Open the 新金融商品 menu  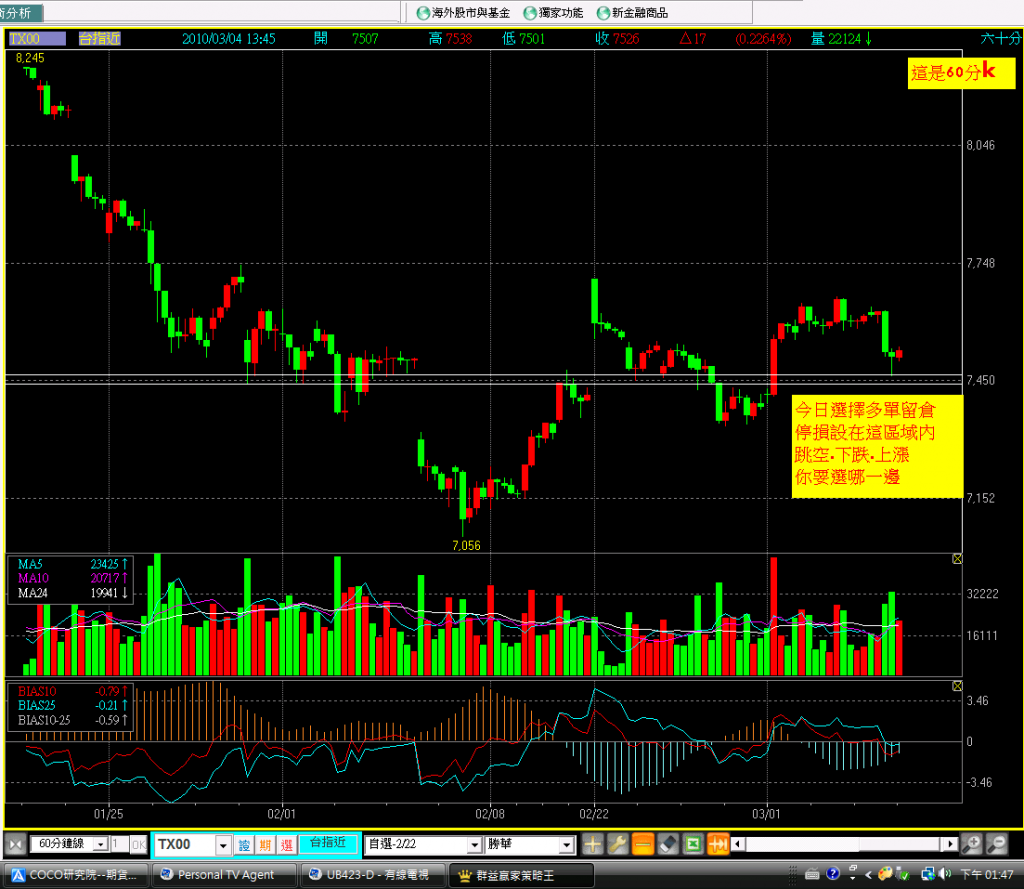pos(633,12)
